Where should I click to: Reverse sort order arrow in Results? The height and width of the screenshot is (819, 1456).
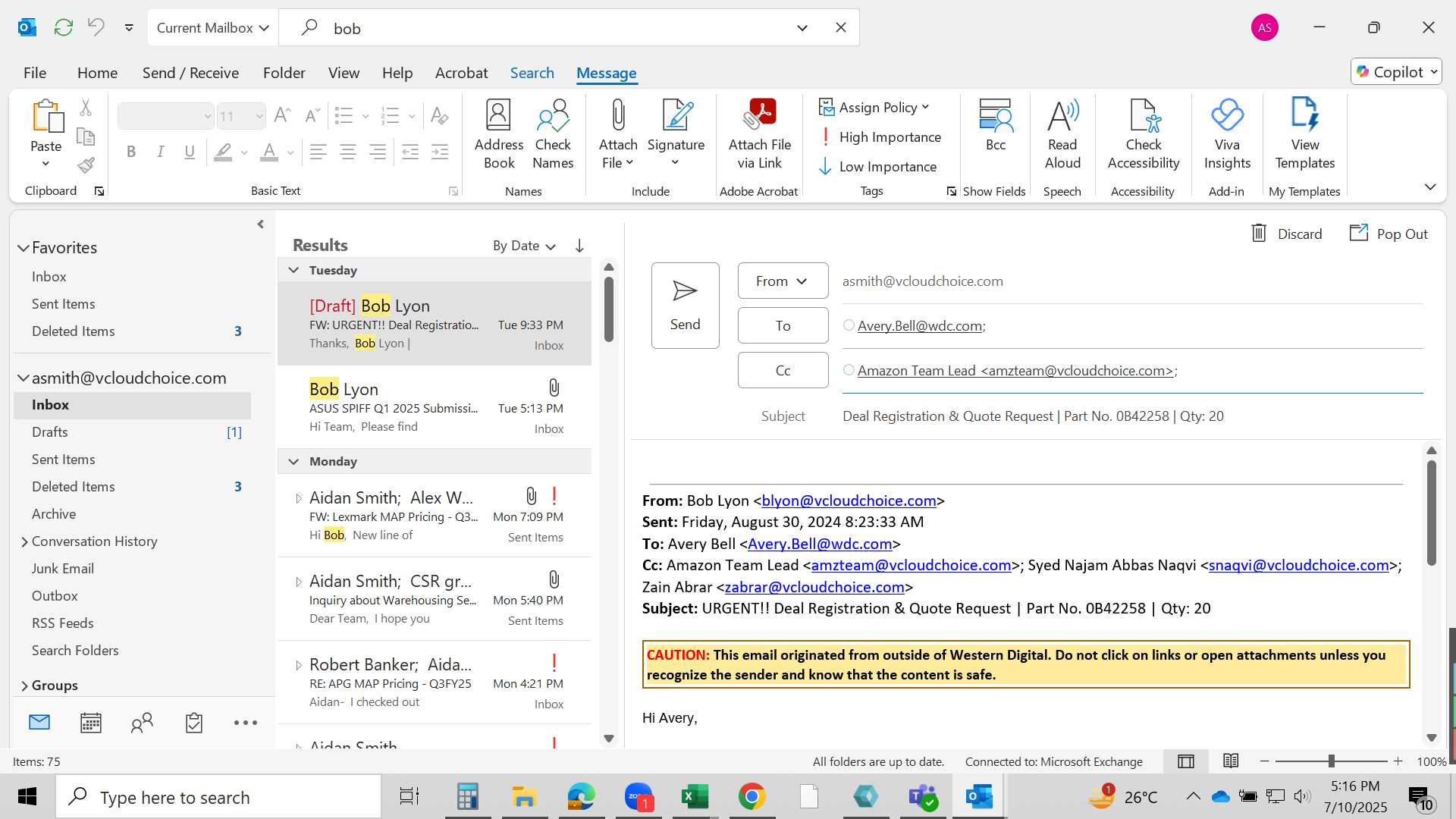point(579,246)
